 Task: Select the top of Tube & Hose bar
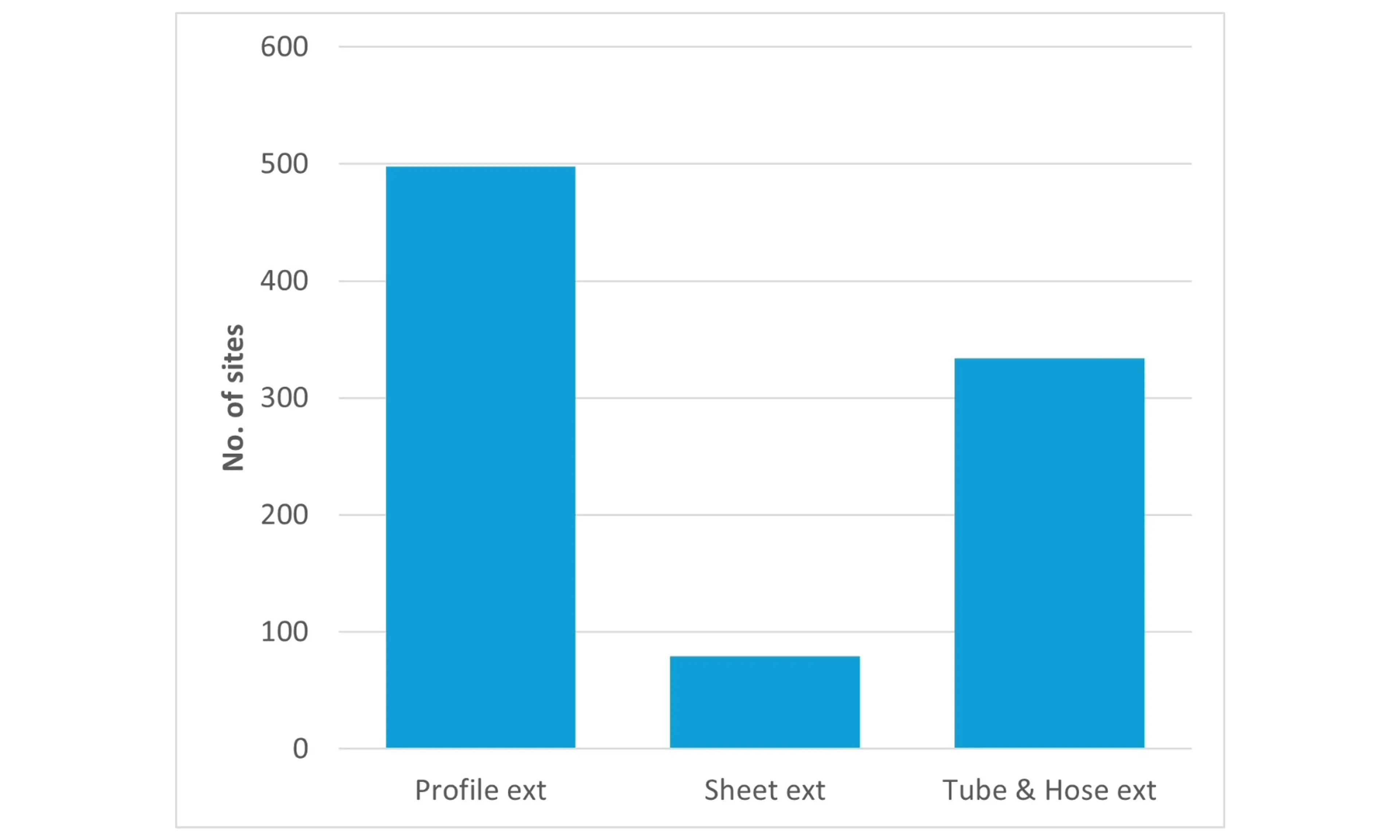click(1049, 359)
